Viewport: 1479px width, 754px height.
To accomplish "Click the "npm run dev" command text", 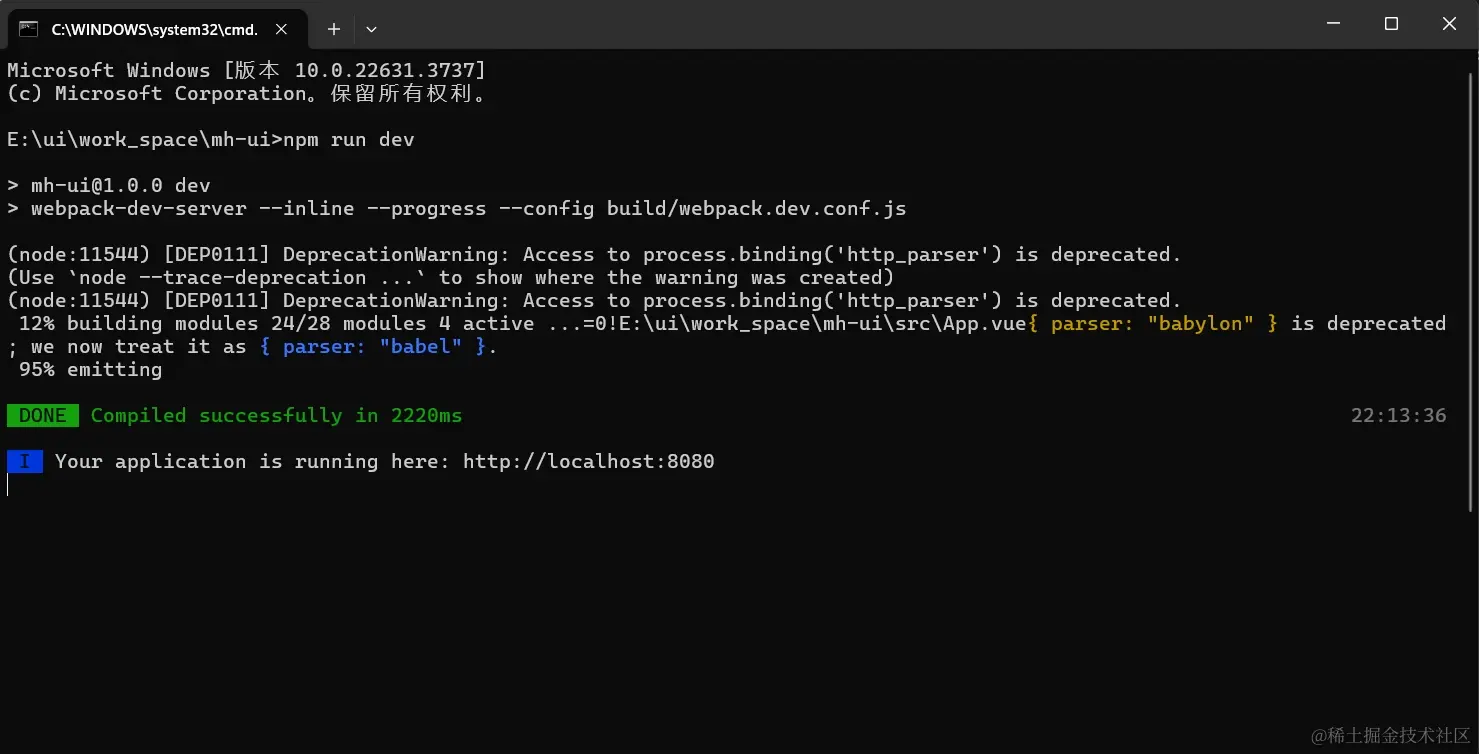I will click(x=349, y=139).
